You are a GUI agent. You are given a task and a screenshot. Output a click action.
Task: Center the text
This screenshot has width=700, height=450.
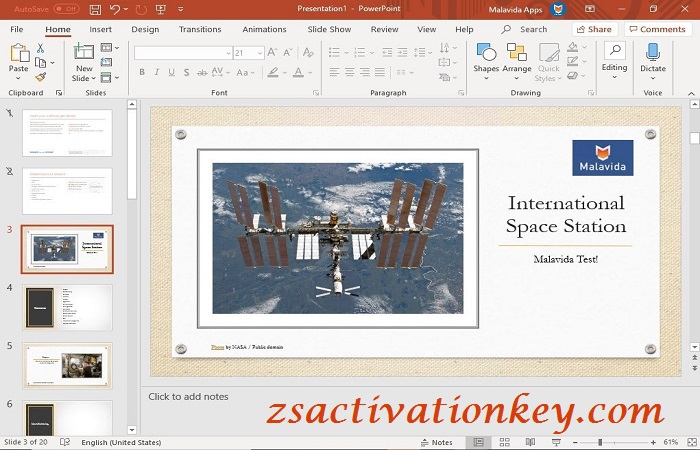350,72
